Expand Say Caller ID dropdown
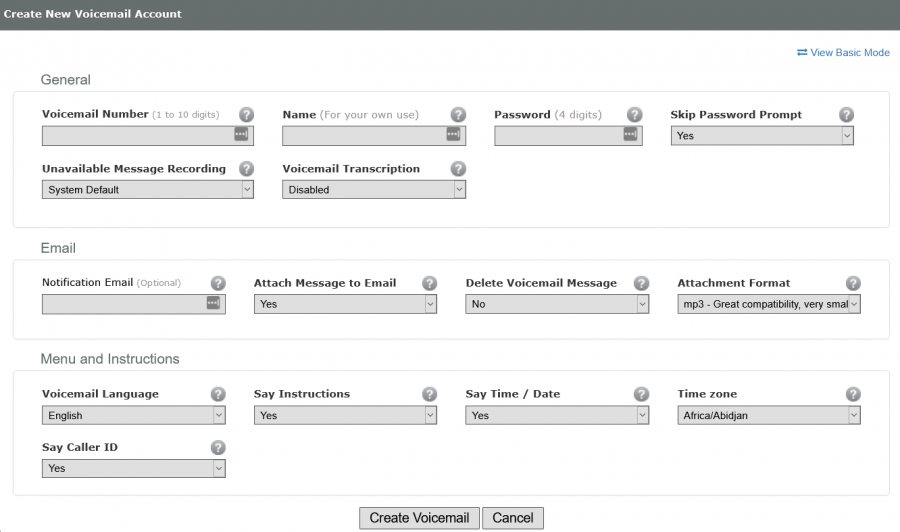The image size is (900, 532). tap(133, 468)
